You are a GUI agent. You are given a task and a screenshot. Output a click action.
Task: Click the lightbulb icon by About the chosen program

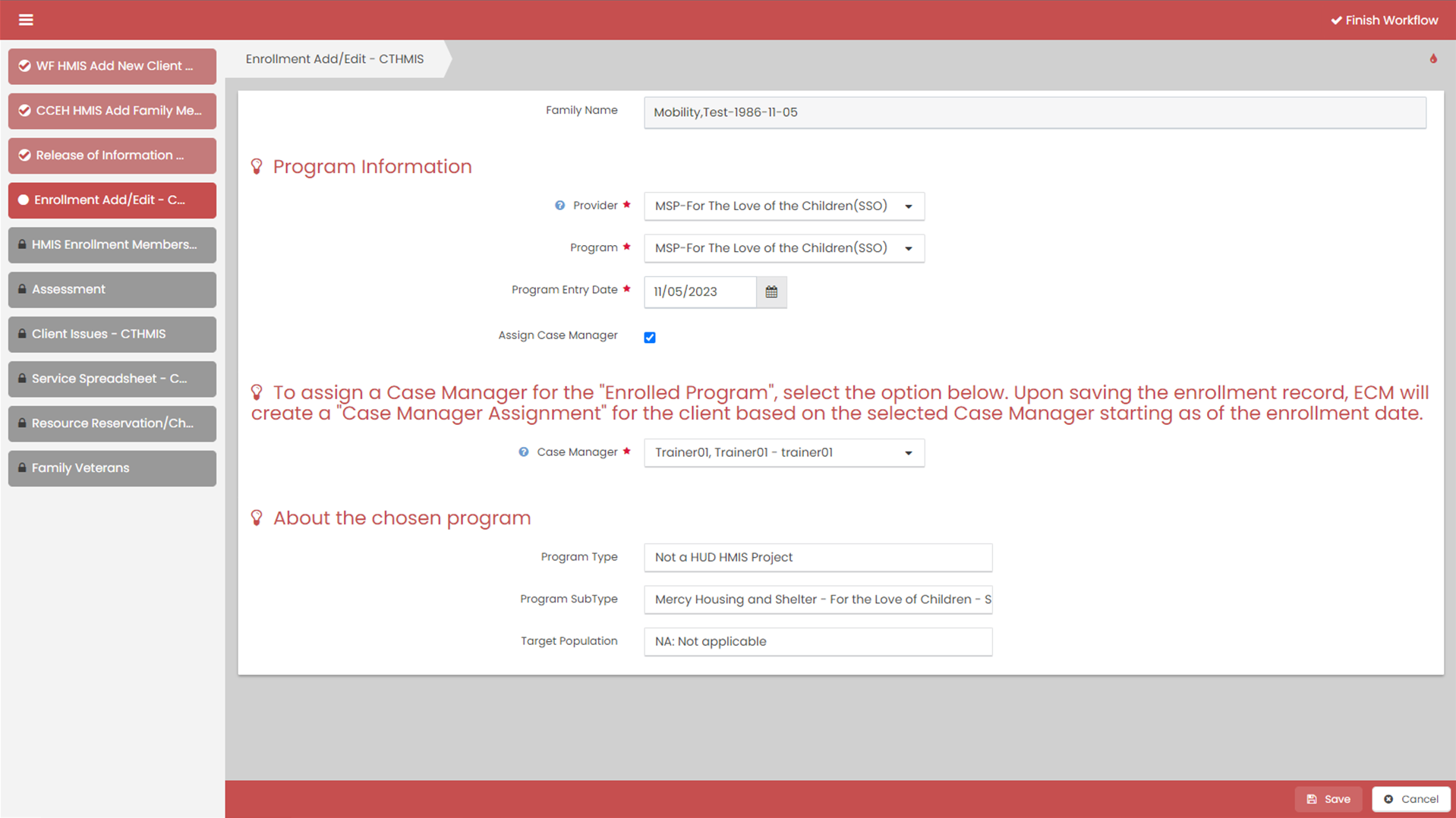tap(257, 518)
